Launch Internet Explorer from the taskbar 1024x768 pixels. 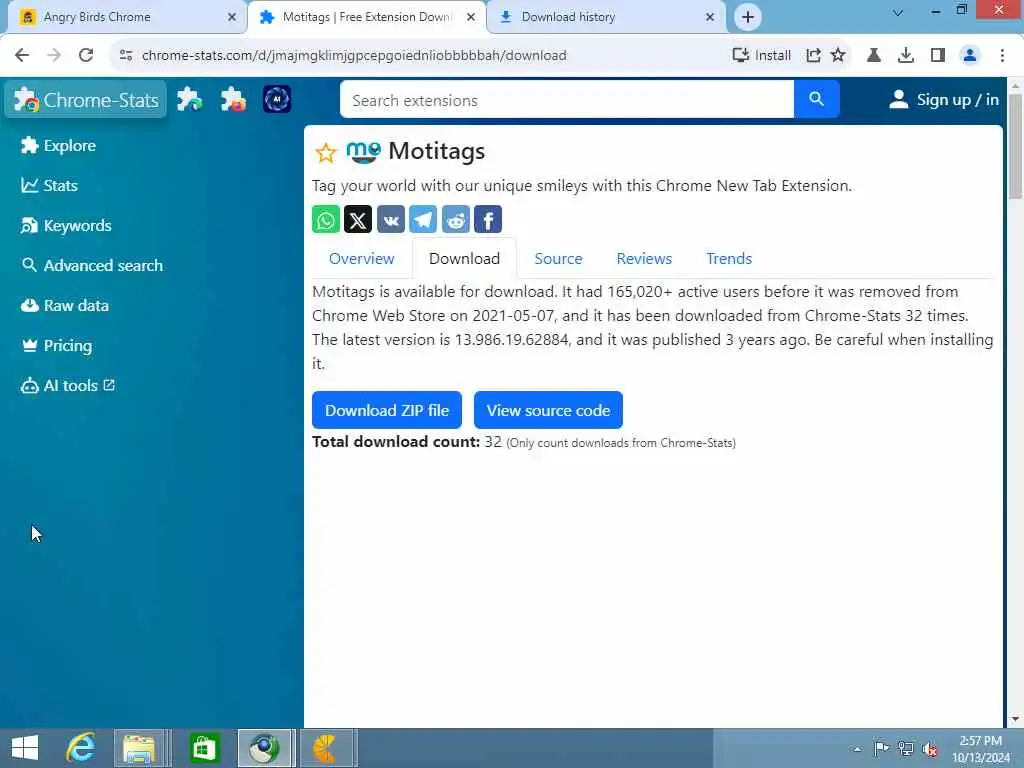pos(81,748)
